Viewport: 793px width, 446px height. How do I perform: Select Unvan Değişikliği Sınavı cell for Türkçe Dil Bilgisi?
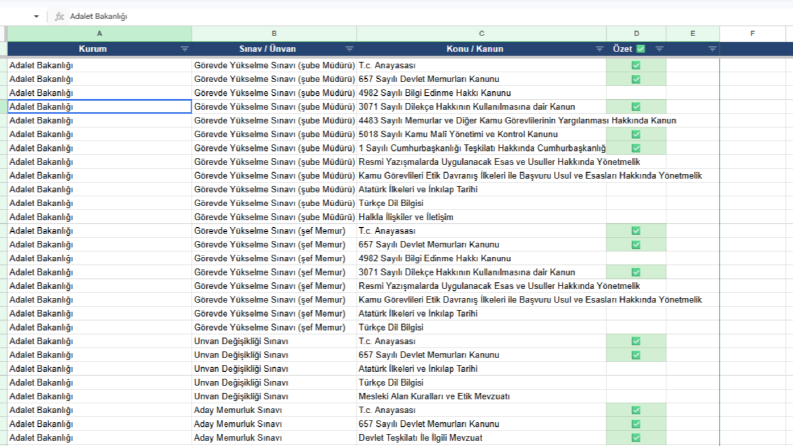274,383
